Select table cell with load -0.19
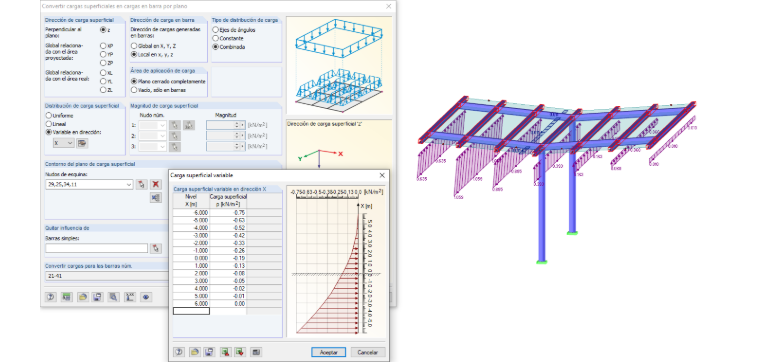This screenshot has width=760, height=362. coord(228,258)
